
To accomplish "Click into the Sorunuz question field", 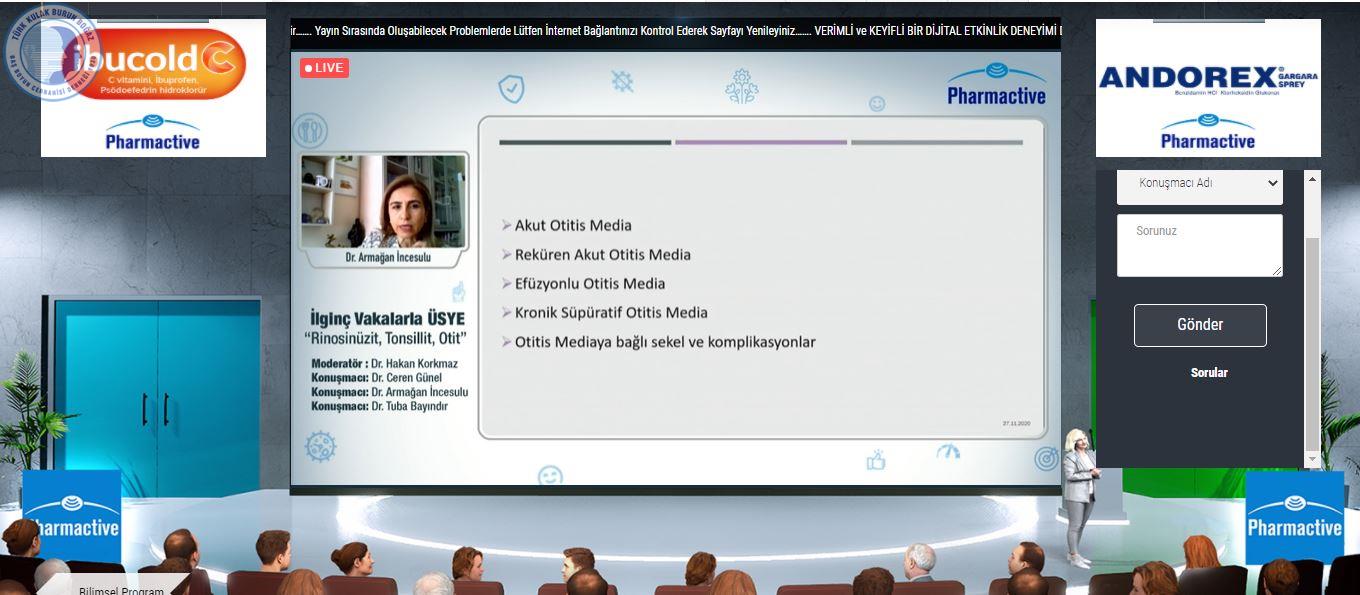I will tap(1199, 245).
